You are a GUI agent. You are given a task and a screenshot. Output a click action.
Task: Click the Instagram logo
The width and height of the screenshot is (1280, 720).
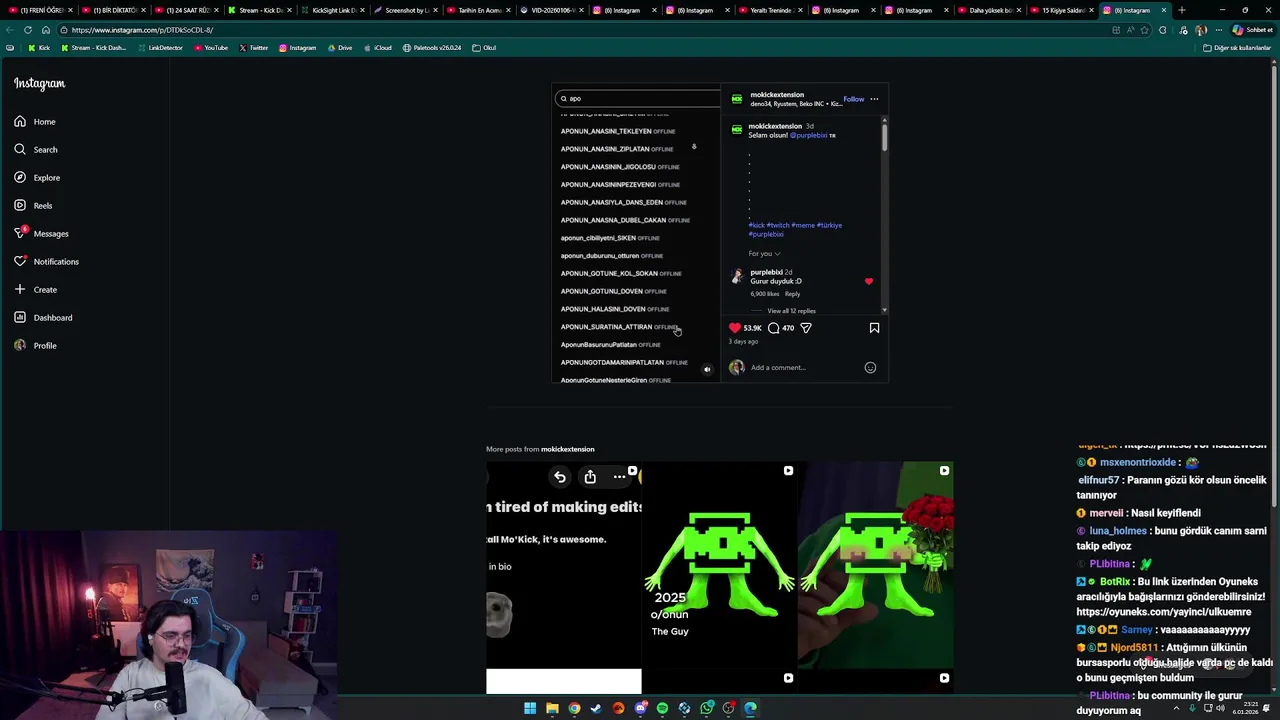pos(39,84)
